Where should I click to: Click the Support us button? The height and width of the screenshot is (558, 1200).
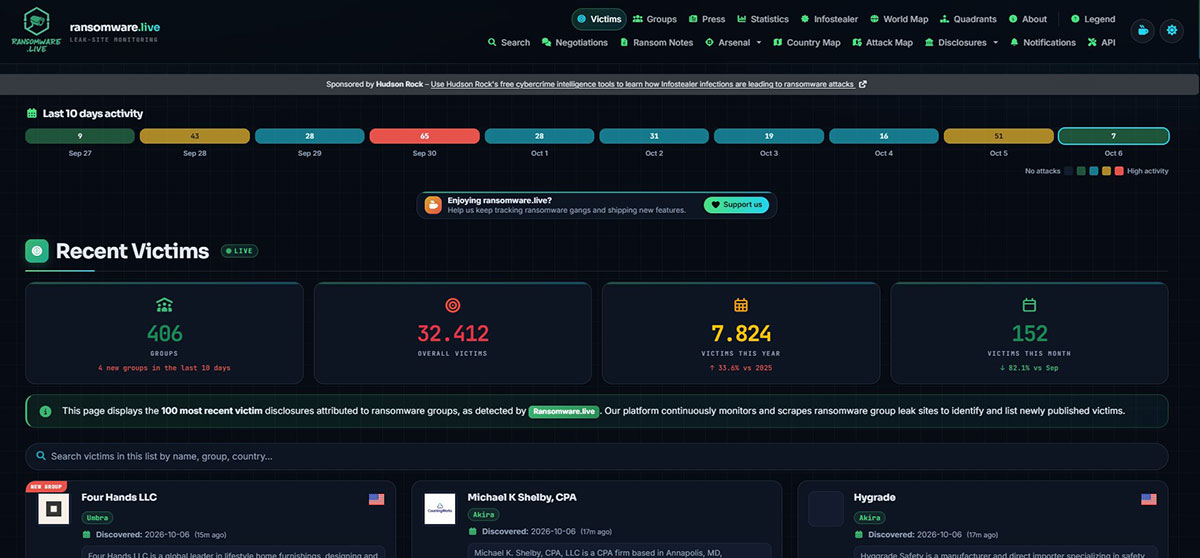pyautogui.click(x=737, y=205)
